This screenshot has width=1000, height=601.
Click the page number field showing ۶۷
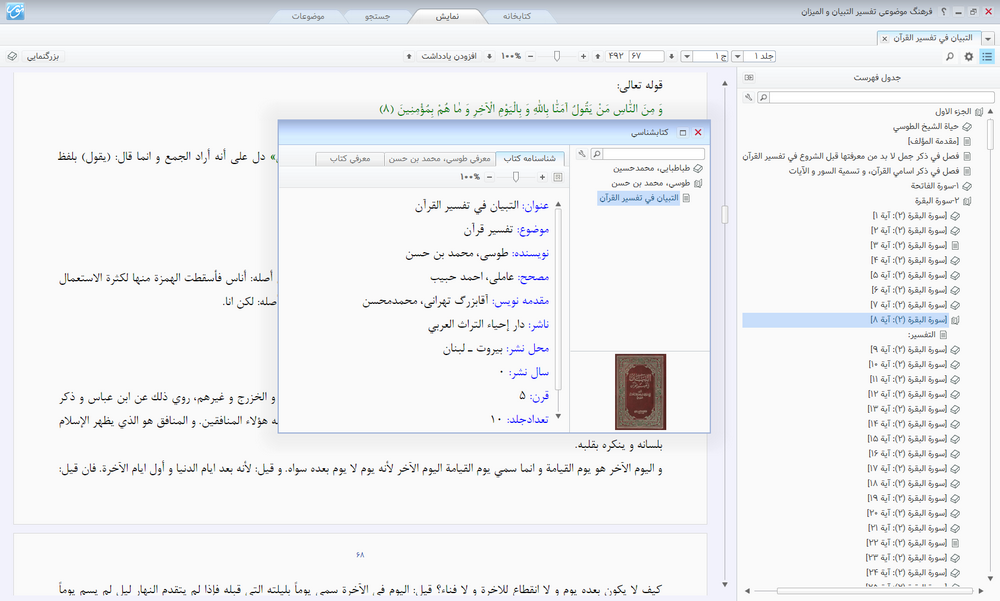pos(645,56)
